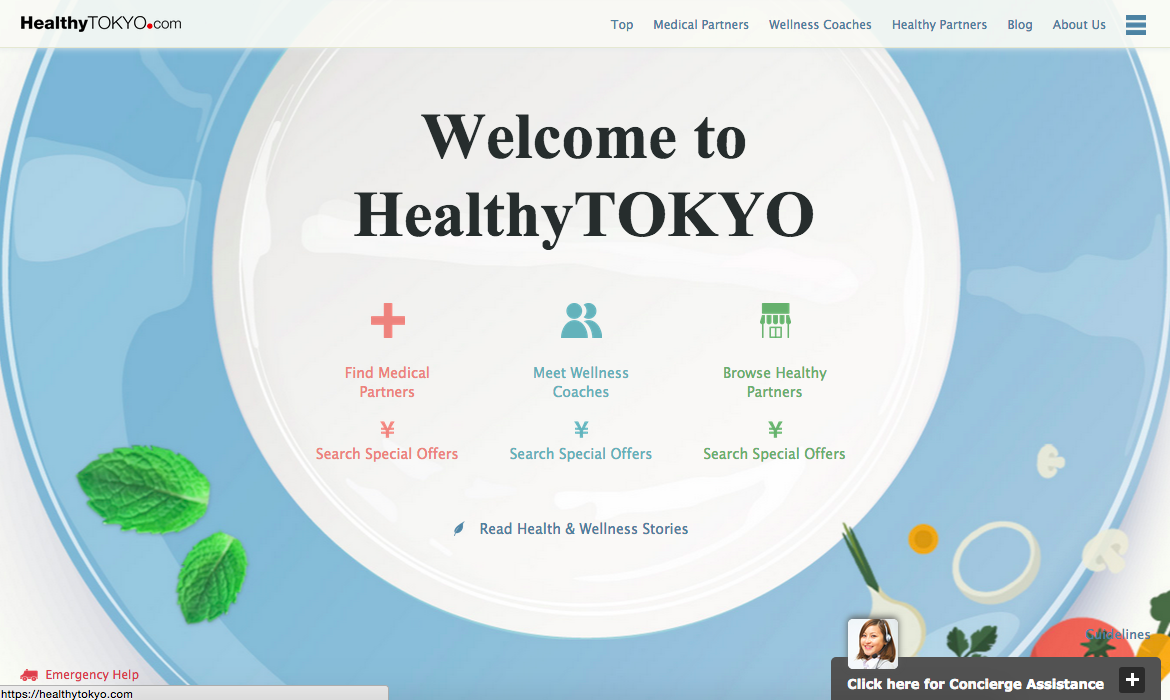Click the HealthyTOKYO.com logo
The width and height of the screenshot is (1170, 700).
pos(101,23)
